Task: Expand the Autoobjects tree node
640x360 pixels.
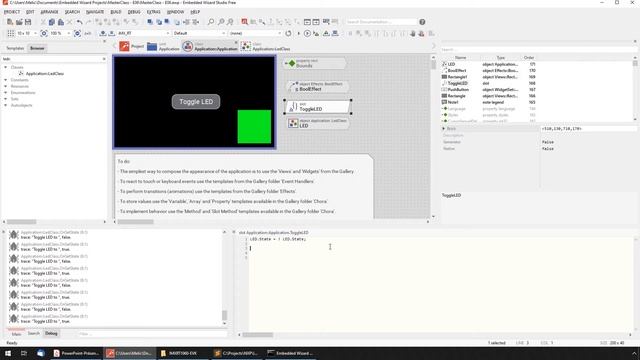Action: coord(6,105)
